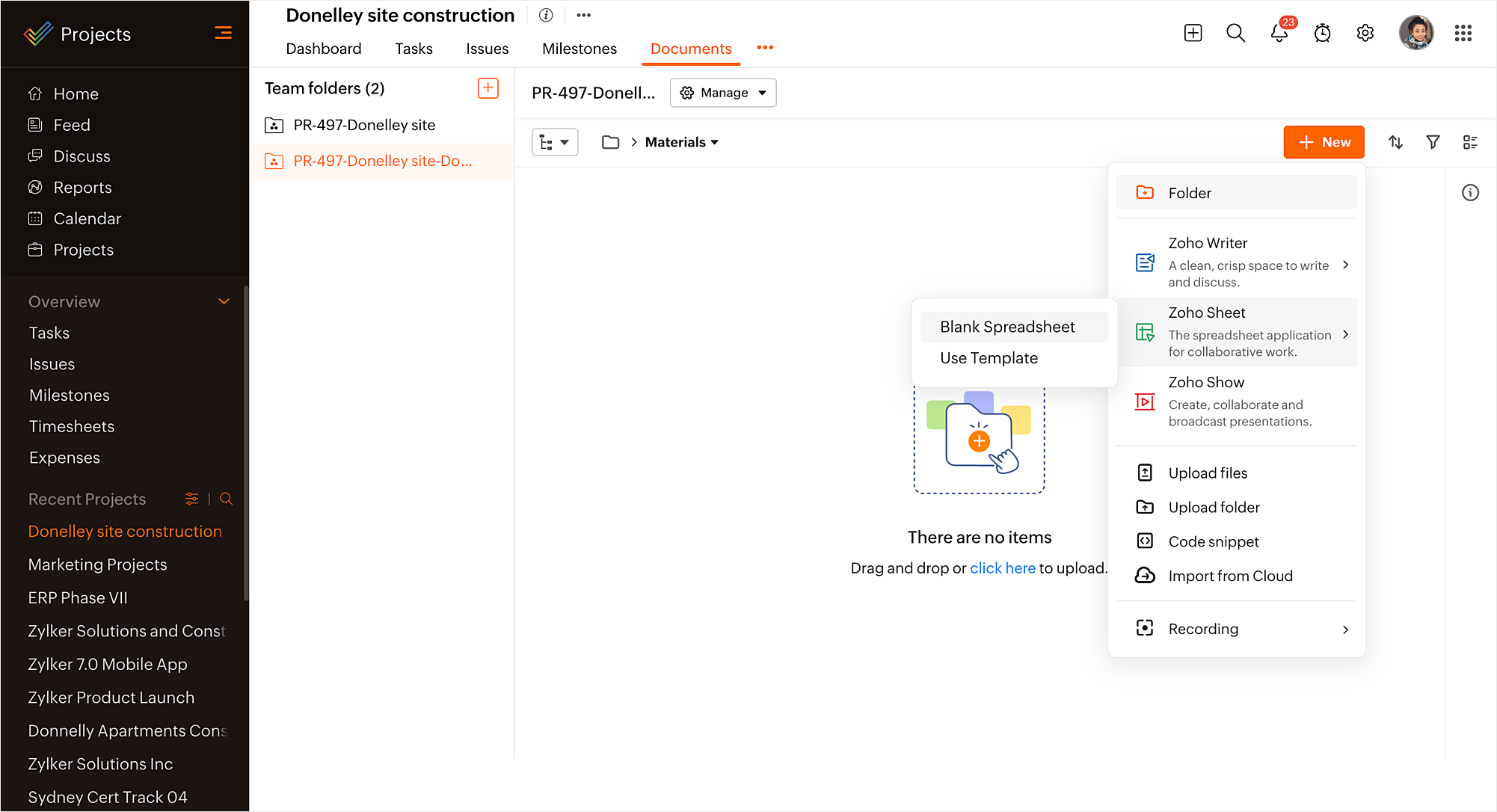
Task: Collapse the Overview section
Action: click(x=224, y=301)
